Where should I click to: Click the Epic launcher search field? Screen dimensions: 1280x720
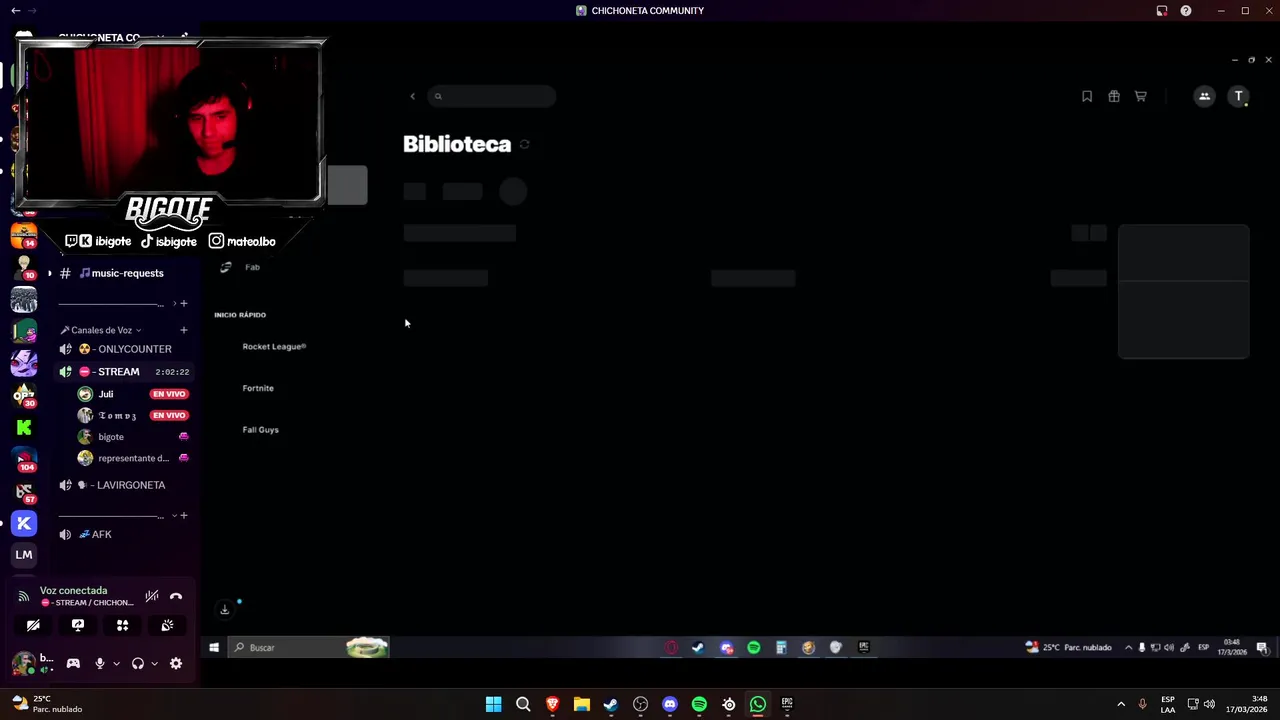pos(491,96)
